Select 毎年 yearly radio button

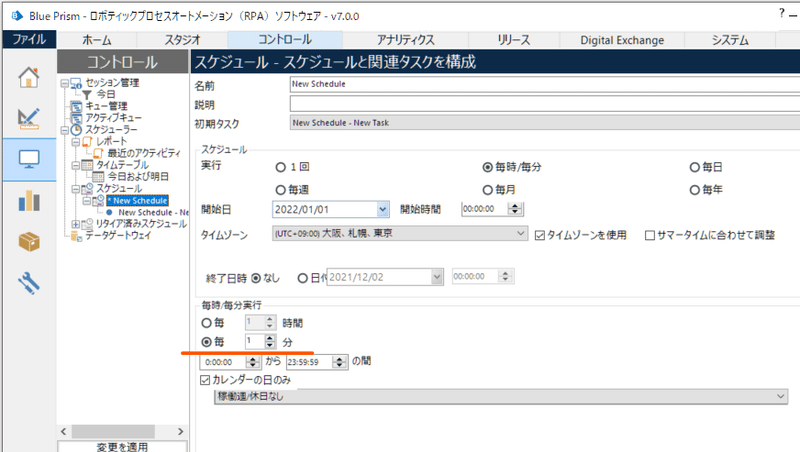point(694,190)
